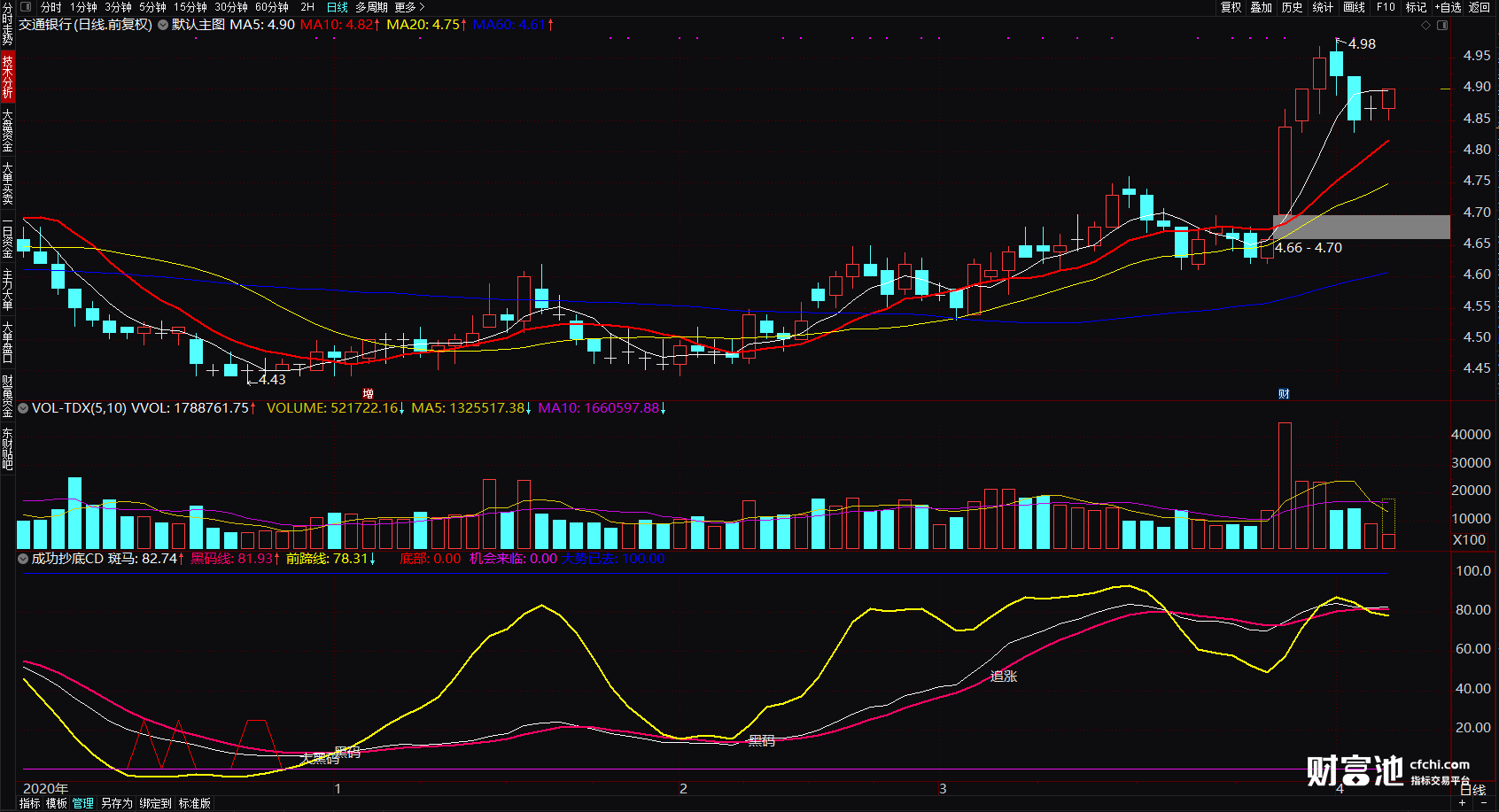Open the 东财贴吧 sidebar tab
Image resolution: width=1499 pixels, height=812 pixels.
click(x=7, y=449)
